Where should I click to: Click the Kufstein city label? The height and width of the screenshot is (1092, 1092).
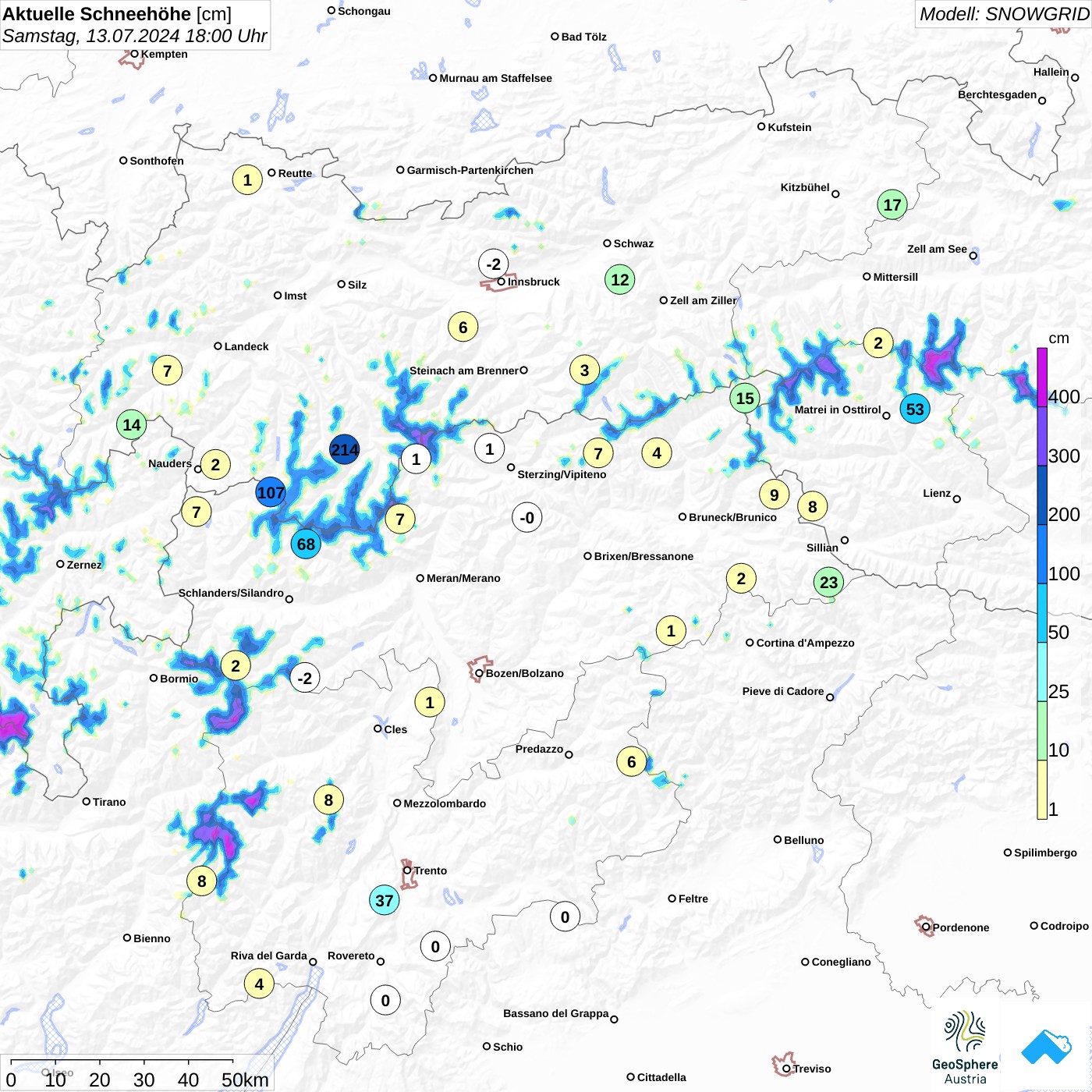tap(789, 127)
